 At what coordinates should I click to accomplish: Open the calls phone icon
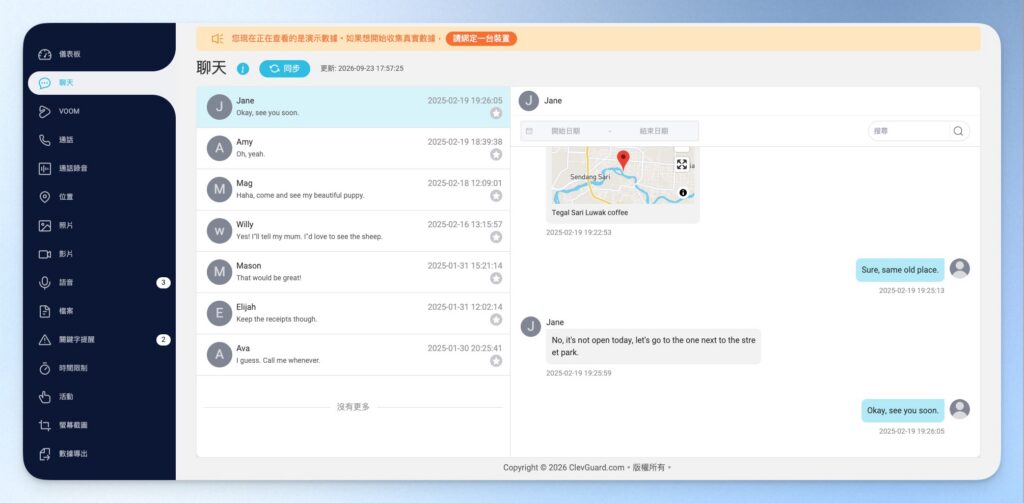coord(44,140)
